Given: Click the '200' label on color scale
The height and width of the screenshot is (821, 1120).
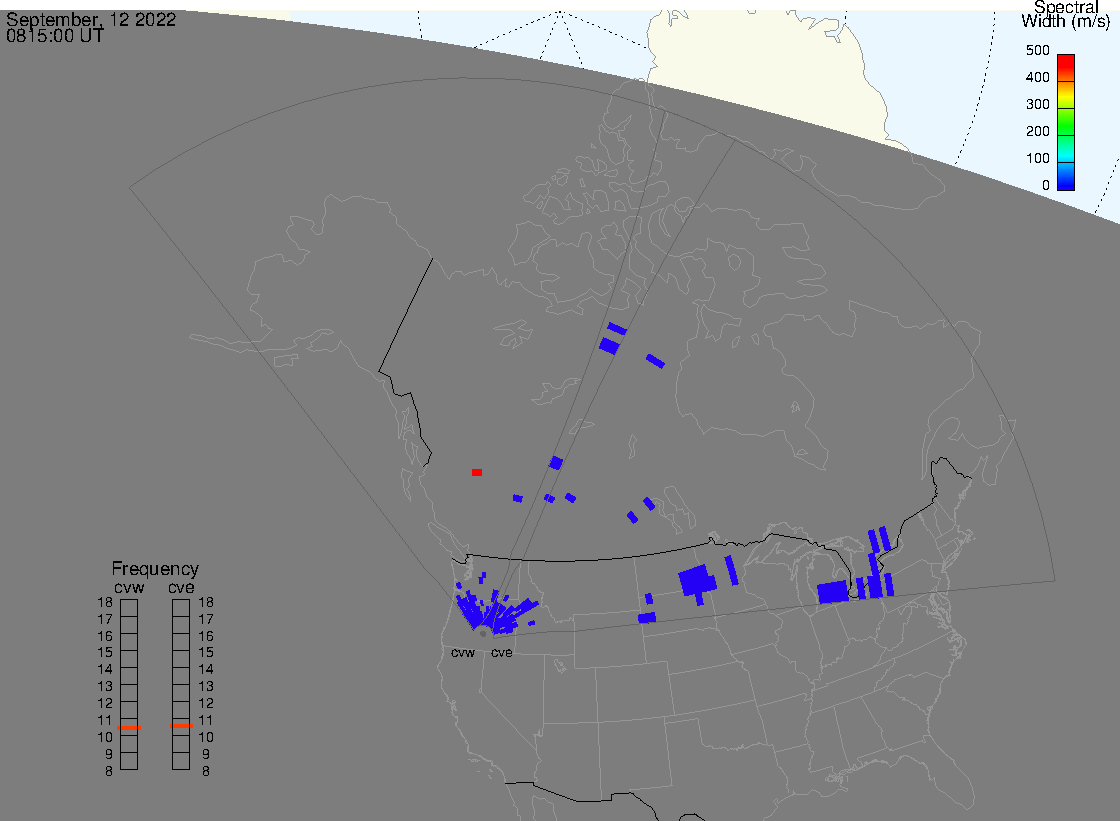Looking at the screenshot, I should [x=1038, y=131].
